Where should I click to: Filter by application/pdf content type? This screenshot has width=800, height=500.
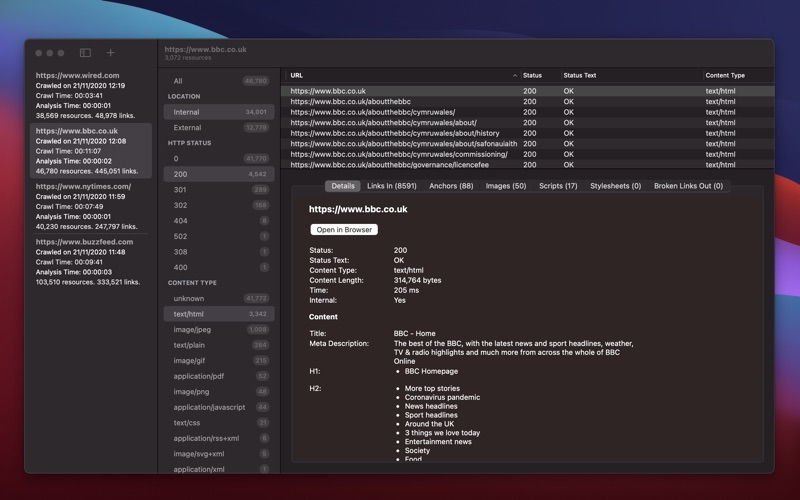200,376
